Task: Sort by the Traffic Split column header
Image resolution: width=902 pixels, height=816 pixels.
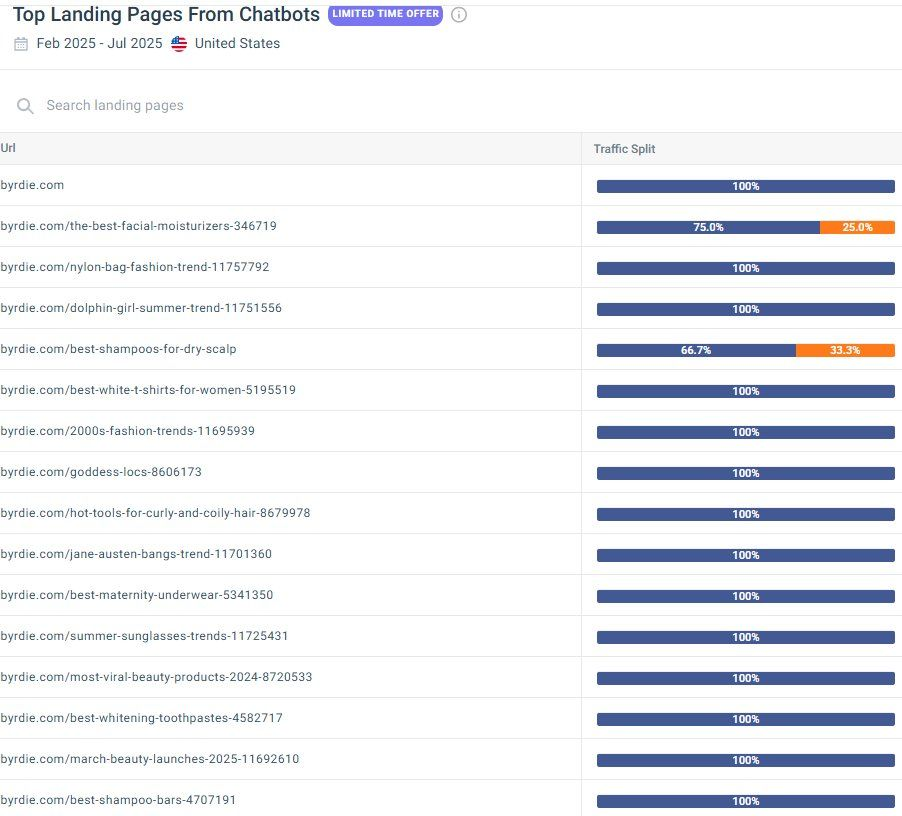Action: 624,149
